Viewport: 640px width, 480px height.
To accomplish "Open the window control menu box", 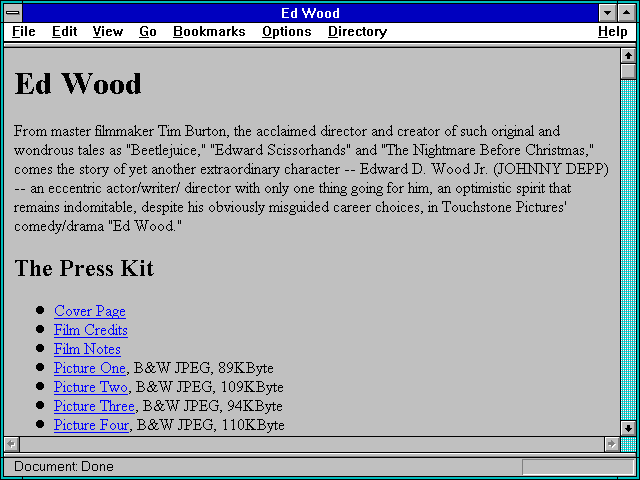I will click(x=13, y=13).
